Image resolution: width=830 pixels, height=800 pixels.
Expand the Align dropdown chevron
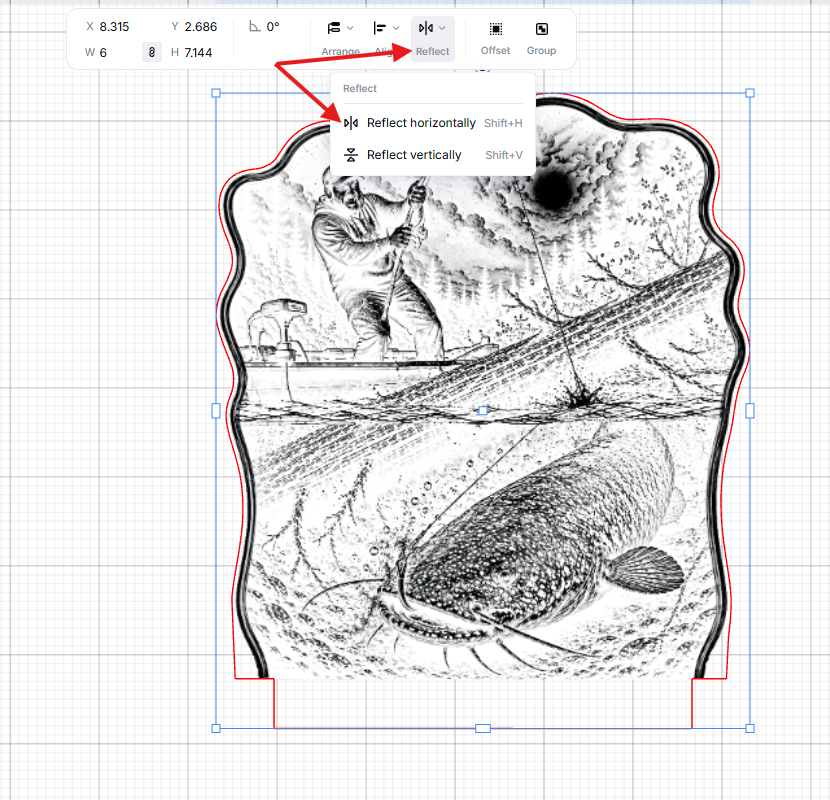[396, 28]
